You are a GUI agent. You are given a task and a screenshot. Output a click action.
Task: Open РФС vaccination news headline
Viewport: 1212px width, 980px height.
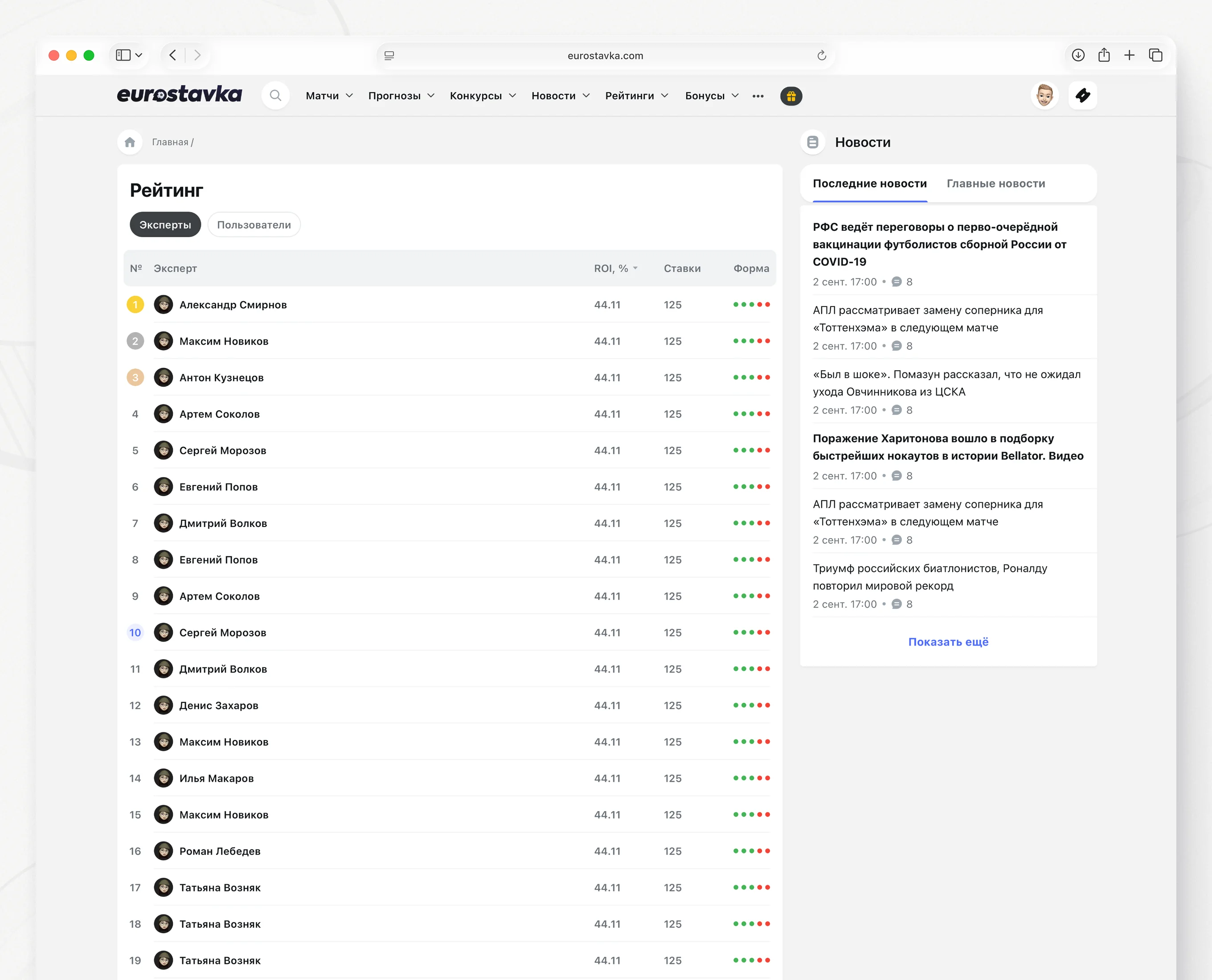939,244
